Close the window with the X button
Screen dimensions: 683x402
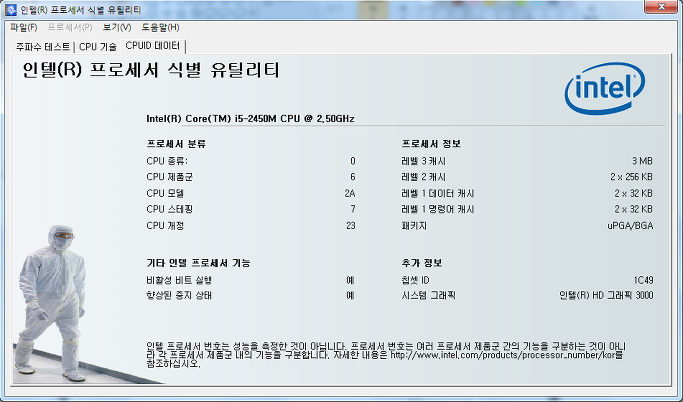click(661, 7)
